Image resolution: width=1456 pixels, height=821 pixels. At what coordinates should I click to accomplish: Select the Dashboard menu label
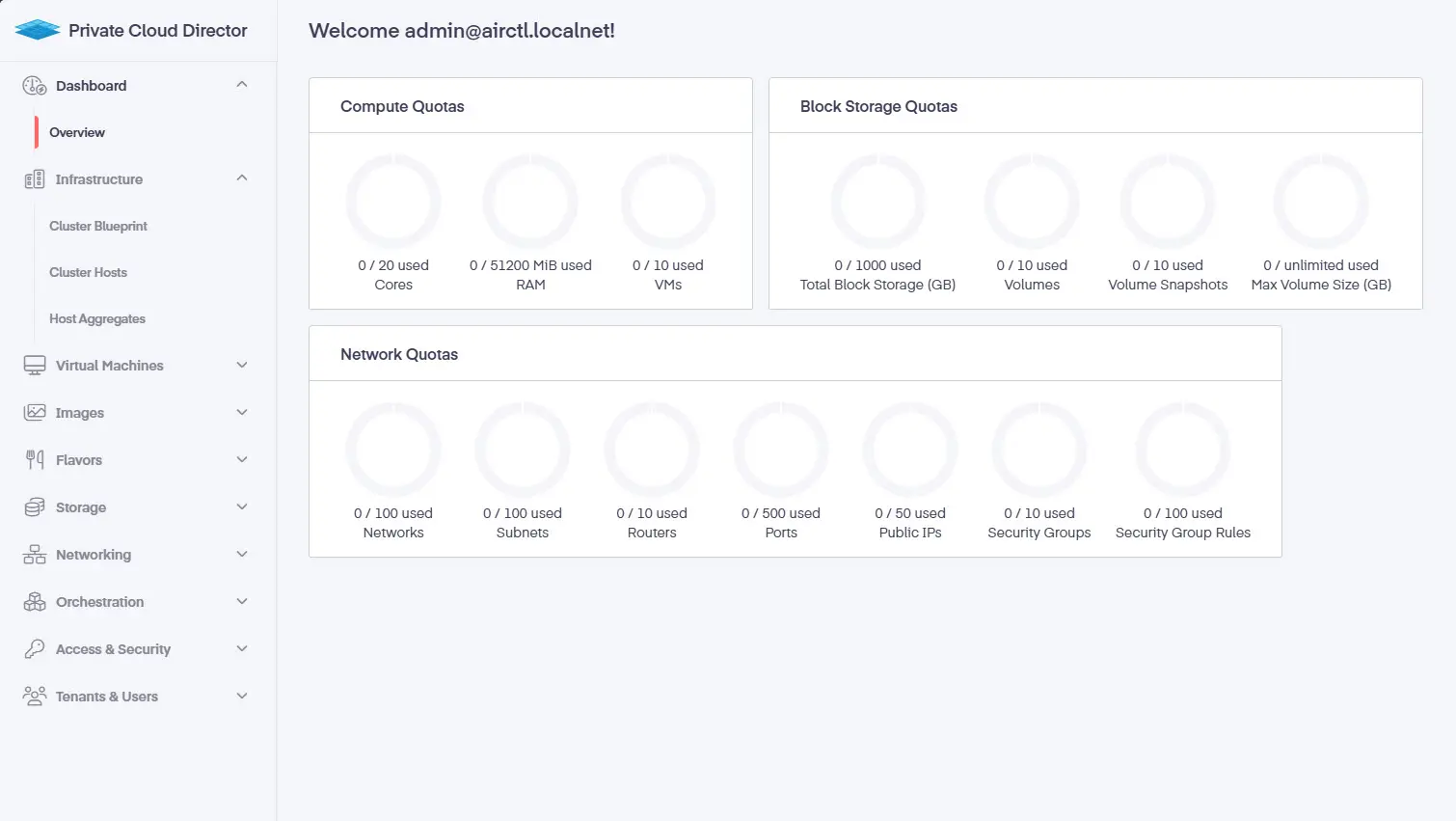coord(91,86)
